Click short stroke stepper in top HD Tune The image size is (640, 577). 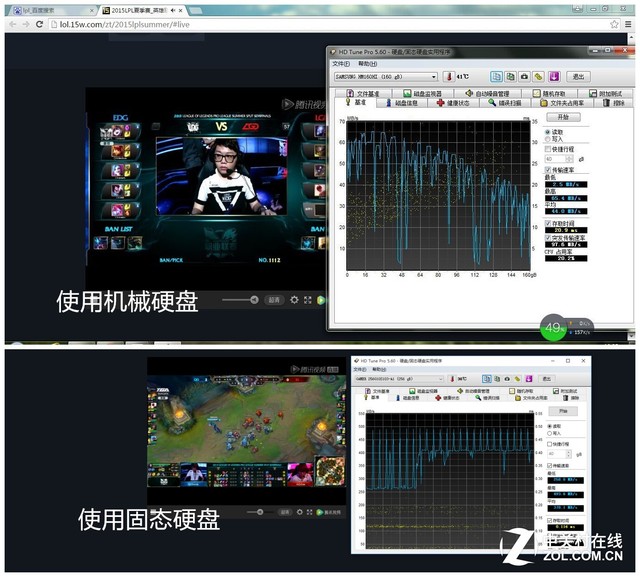pos(570,159)
